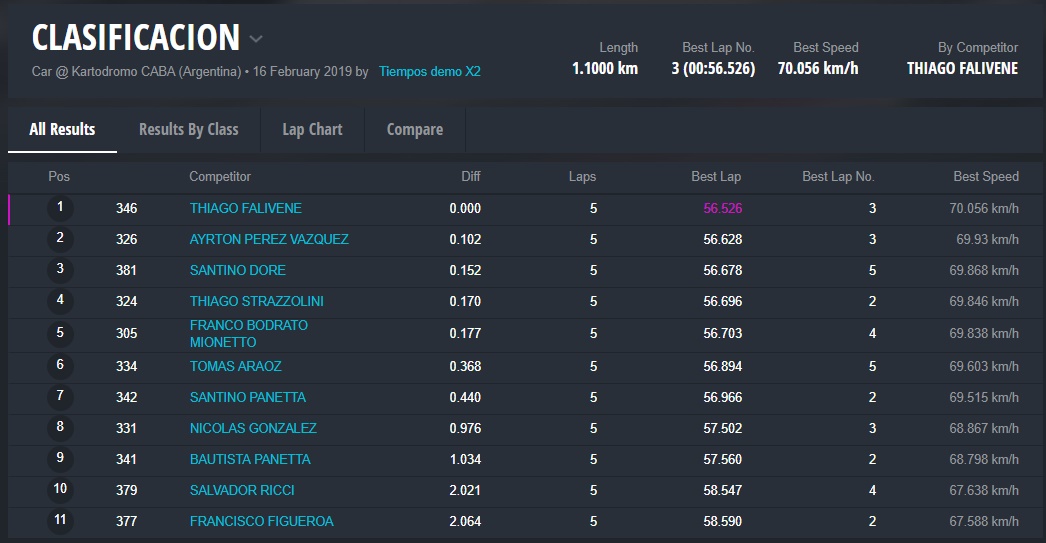1046x543 pixels.
Task: Open competitor THIAGO FALIVENE
Action: 245,208
